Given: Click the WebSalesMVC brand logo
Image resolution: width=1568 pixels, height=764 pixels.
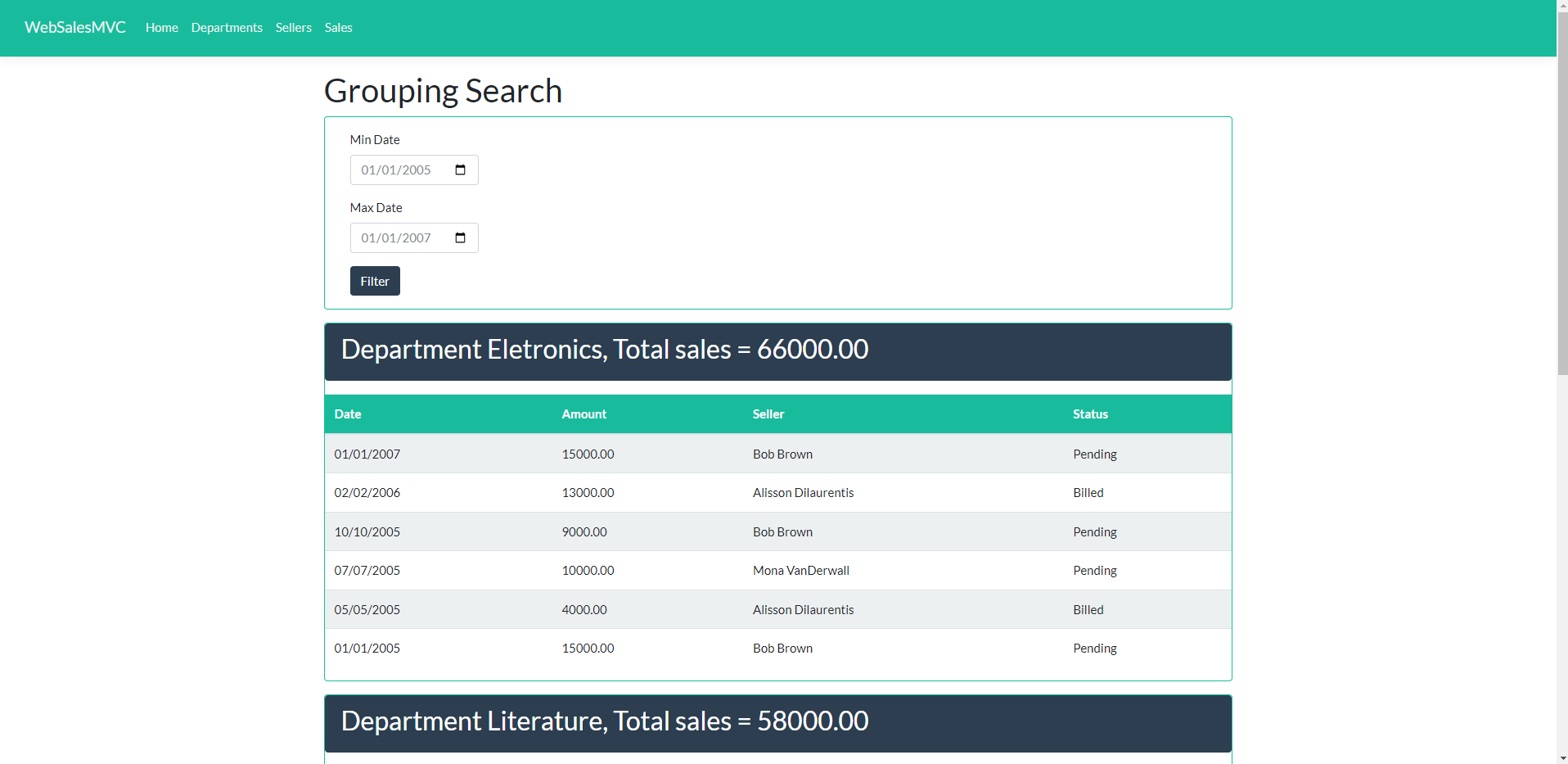Looking at the screenshot, I should pos(74,27).
